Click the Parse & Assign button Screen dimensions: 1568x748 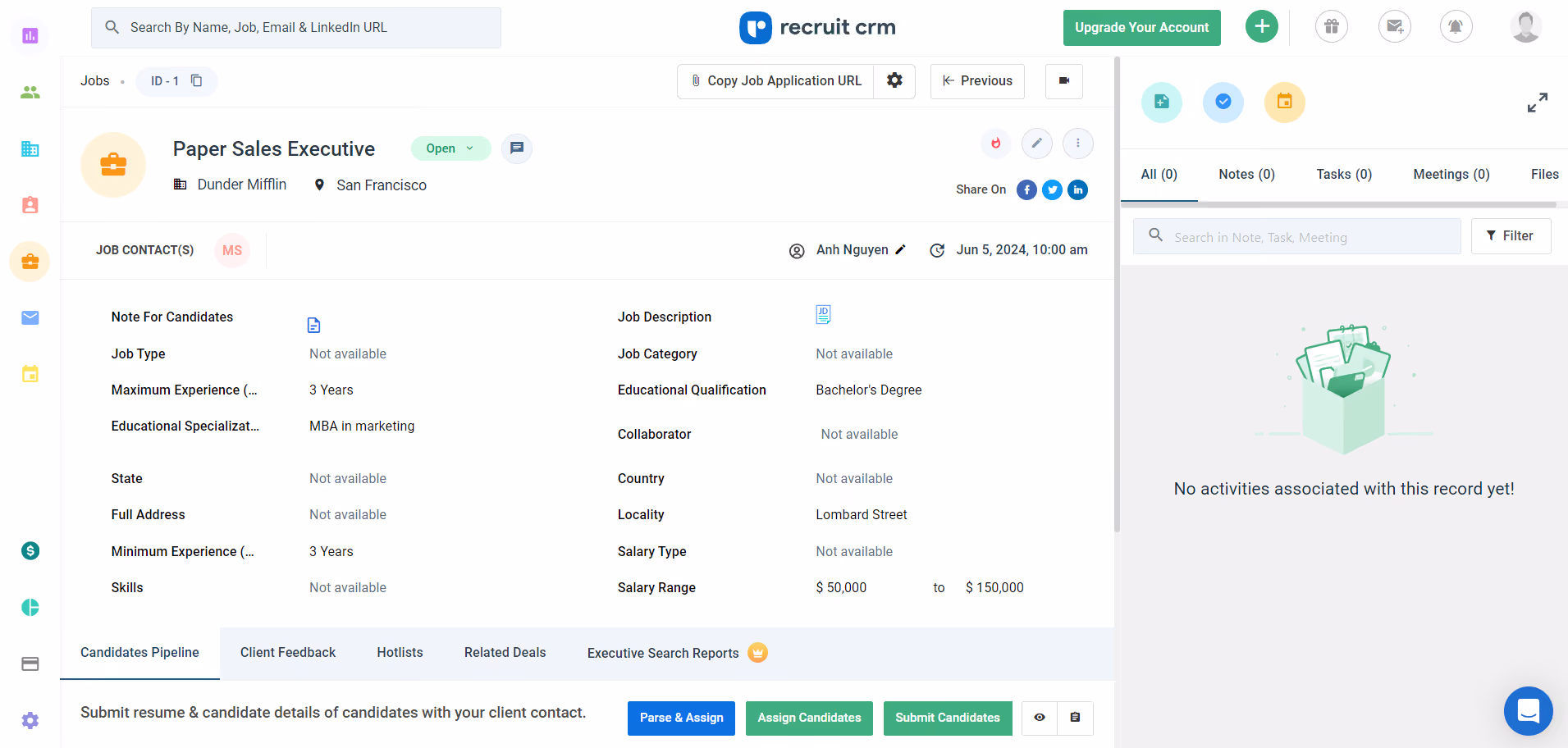click(x=681, y=718)
